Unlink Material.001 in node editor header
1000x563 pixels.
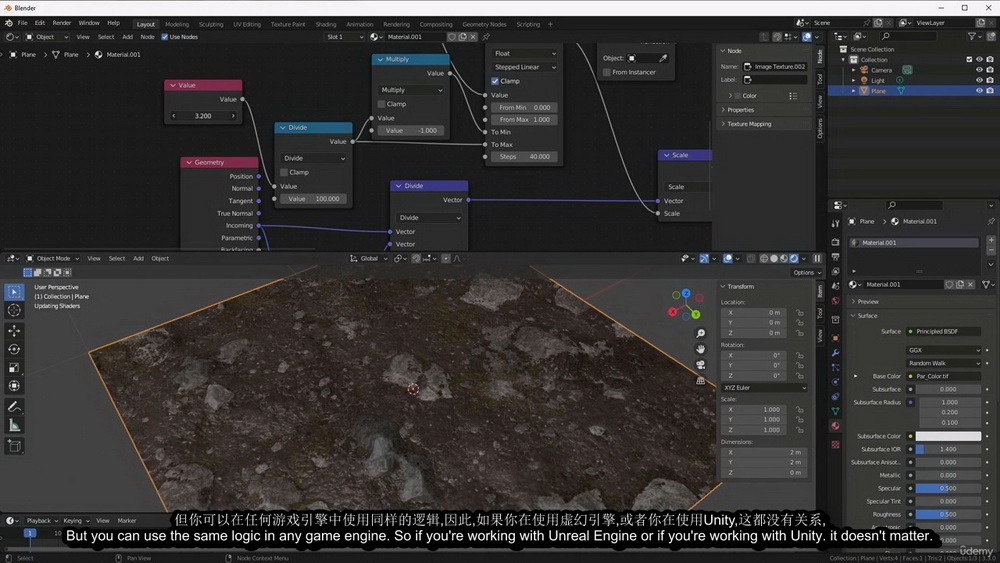tap(473, 37)
